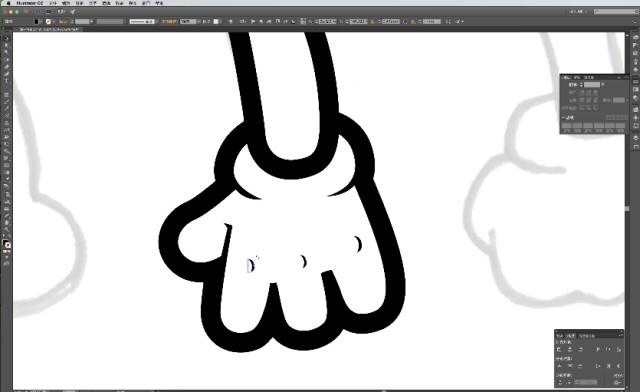Screen dimensions: 640x392
Task: Click the orange Opacity link in control bar
Action: click(169, 21)
